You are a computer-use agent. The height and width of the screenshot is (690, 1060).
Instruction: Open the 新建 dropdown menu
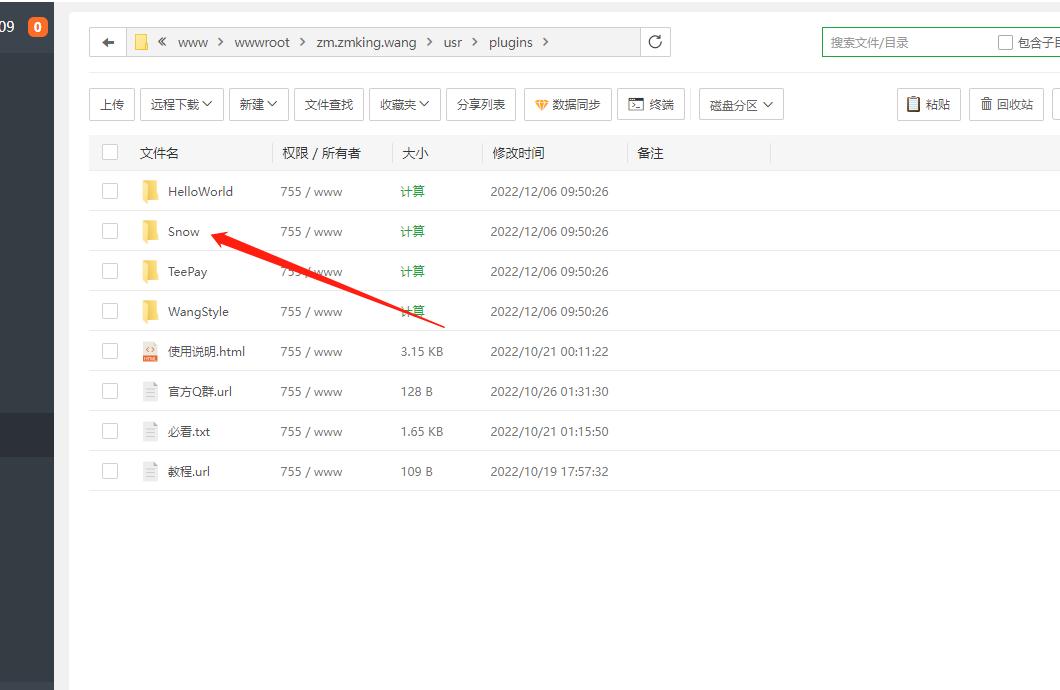[258, 104]
